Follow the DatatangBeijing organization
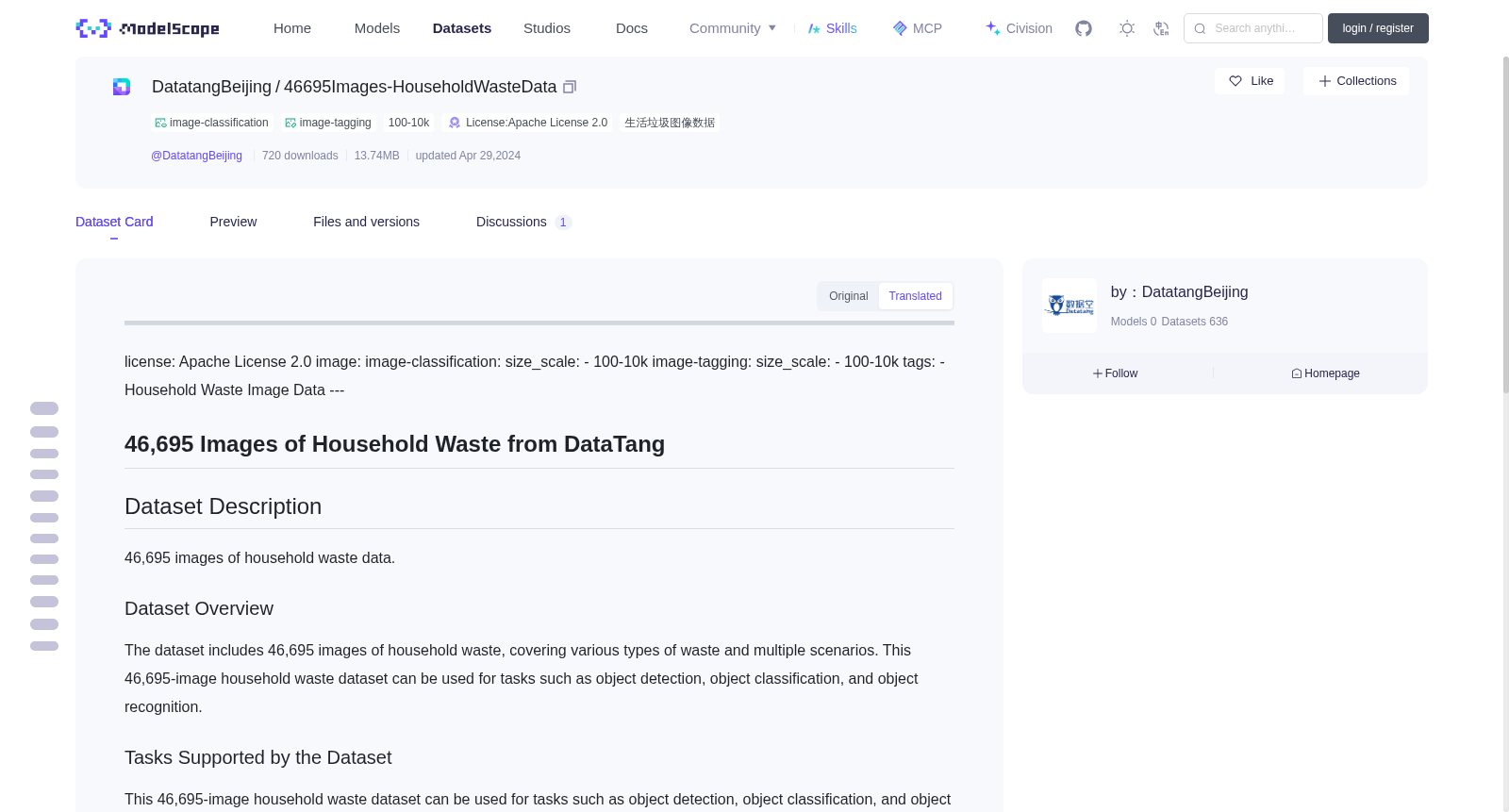This screenshot has height=812, width=1509. click(1116, 373)
